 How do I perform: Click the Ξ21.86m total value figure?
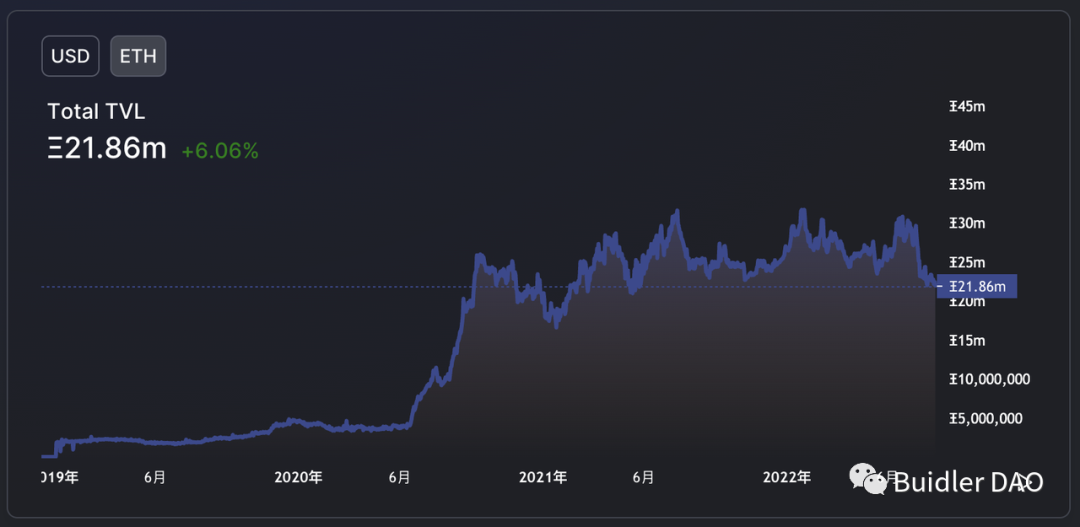107,148
